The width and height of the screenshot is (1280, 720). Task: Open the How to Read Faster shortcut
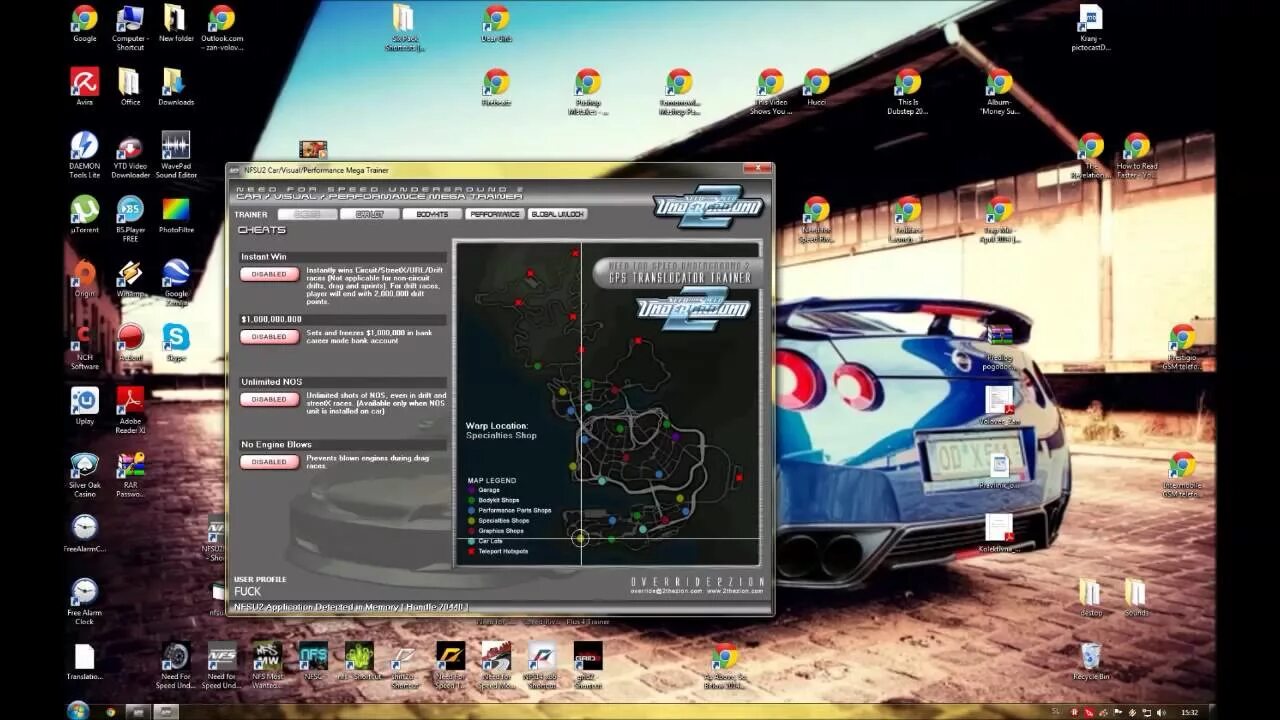point(1137,155)
